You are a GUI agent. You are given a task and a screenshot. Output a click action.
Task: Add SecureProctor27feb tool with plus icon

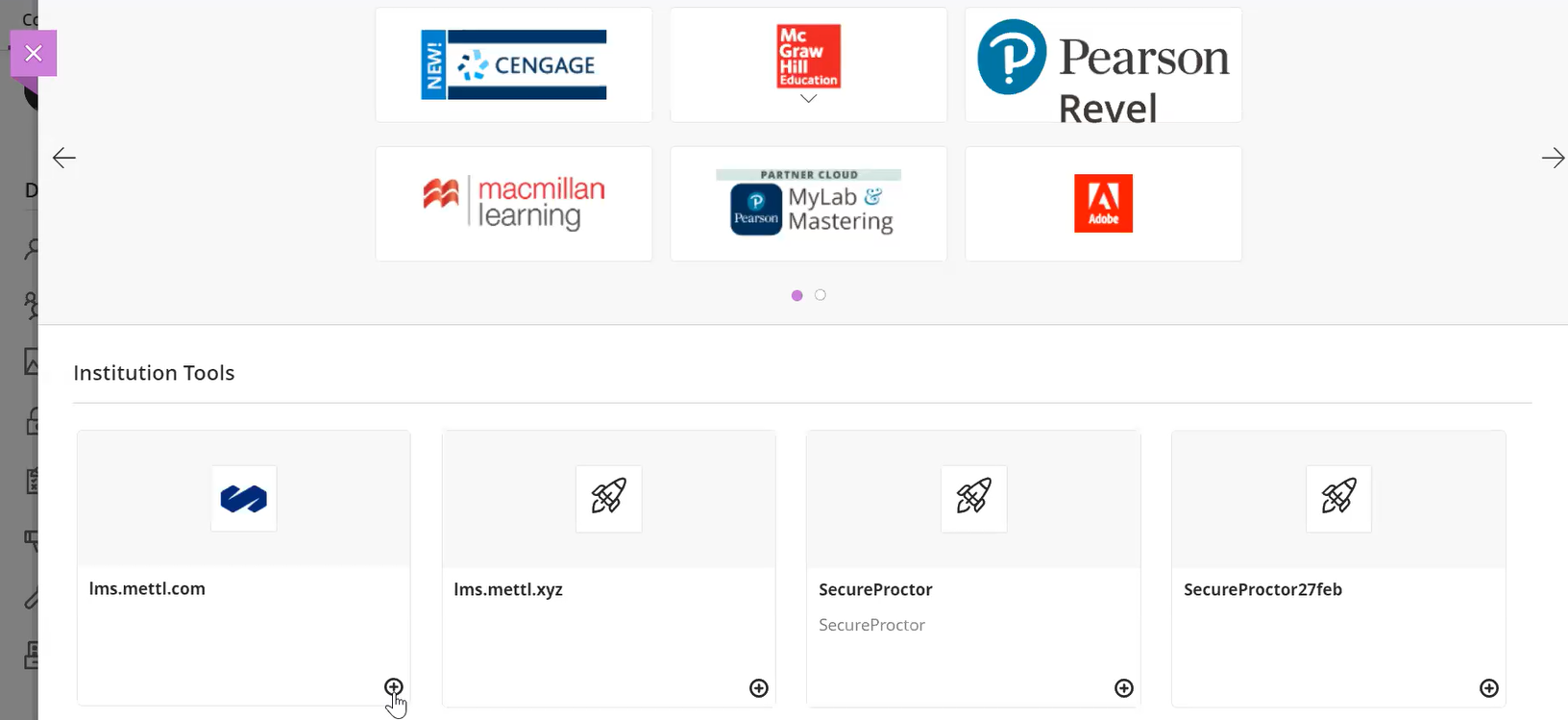coord(1489,688)
